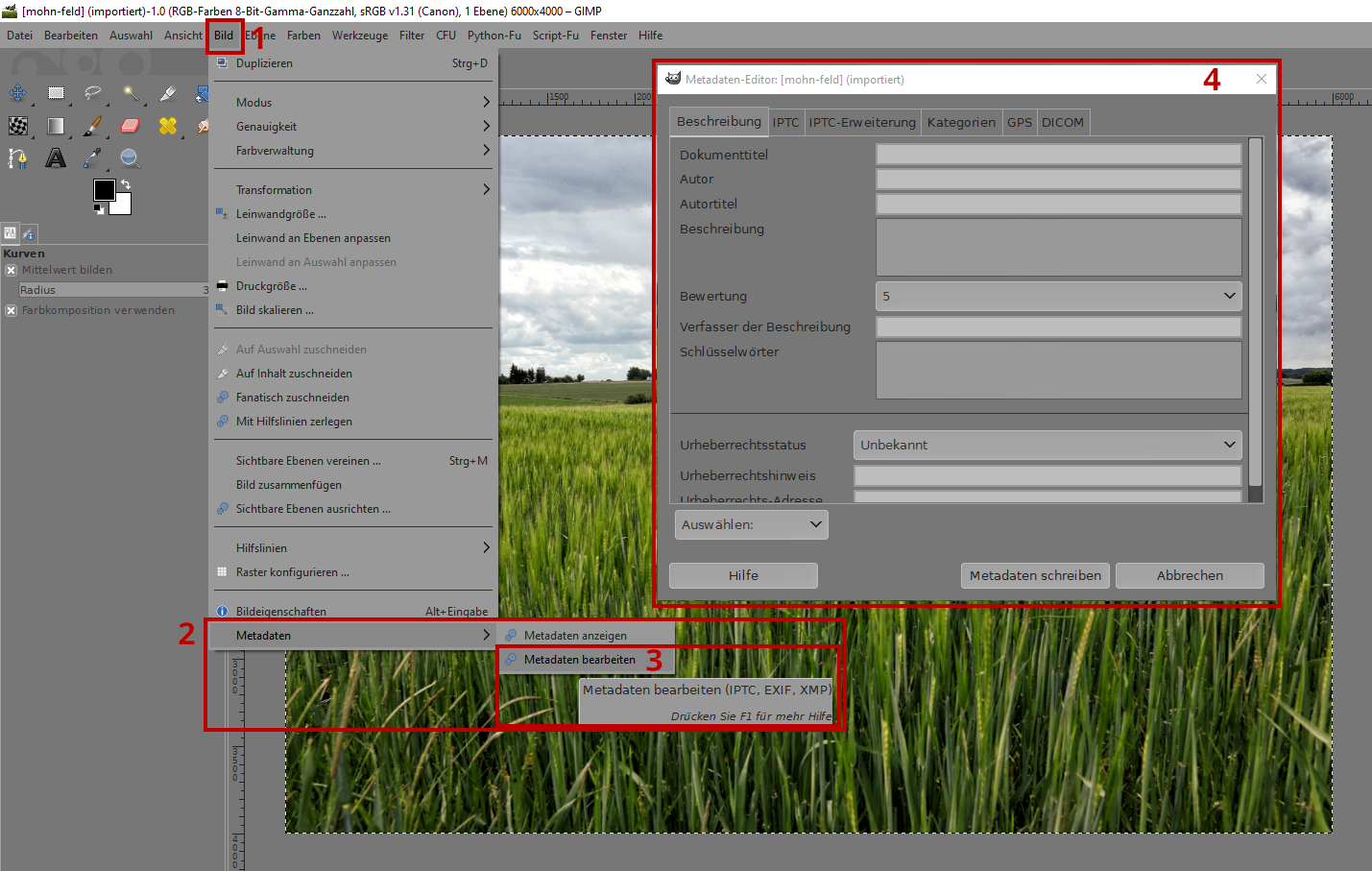
Task: Pick the Fuzzy Select magic wand tool
Action: click(130, 93)
